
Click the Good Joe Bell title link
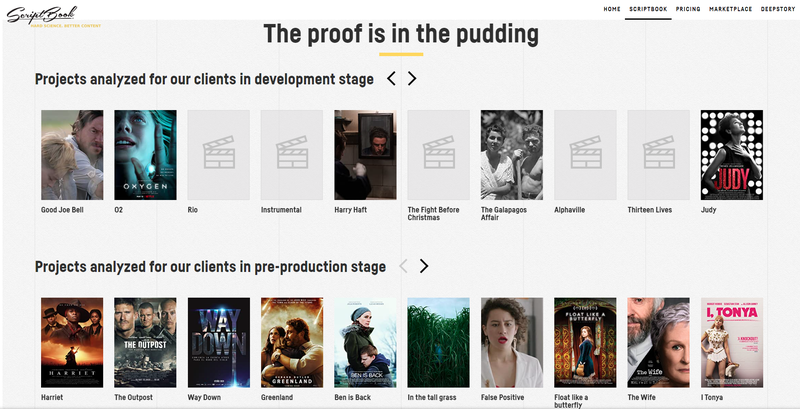62,210
